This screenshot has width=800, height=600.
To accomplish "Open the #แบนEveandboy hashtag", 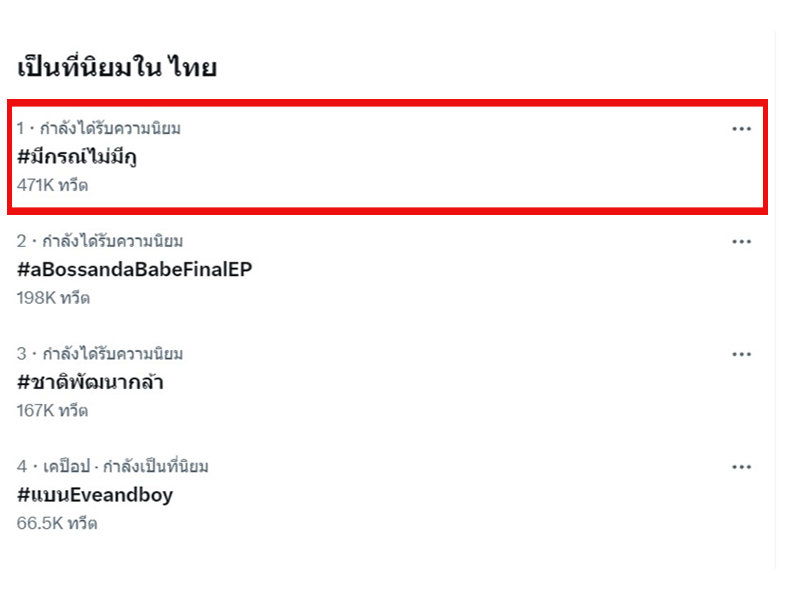I will coord(95,495).
